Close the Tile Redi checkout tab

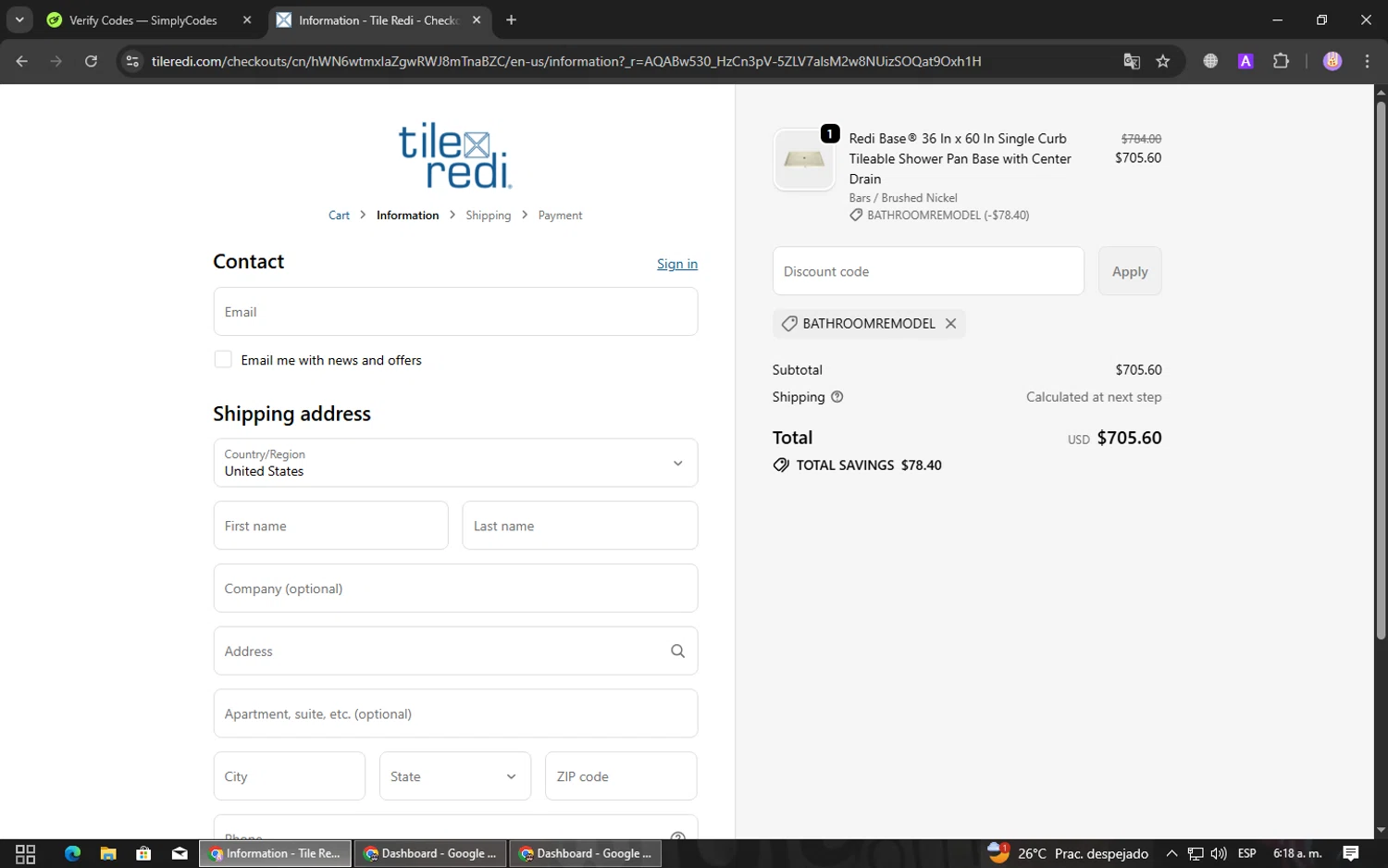pos(477,19)
